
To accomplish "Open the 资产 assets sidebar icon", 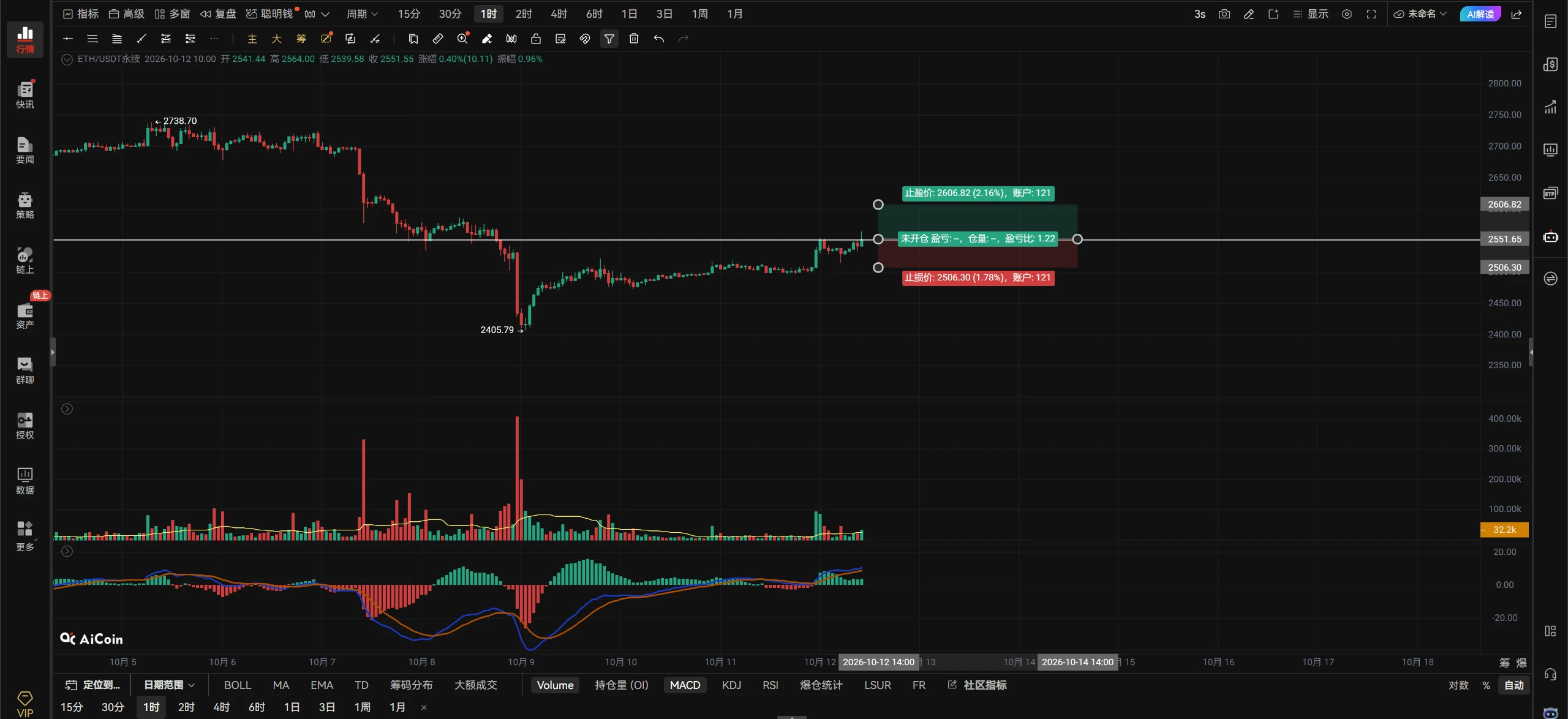I will coord(24,315).
